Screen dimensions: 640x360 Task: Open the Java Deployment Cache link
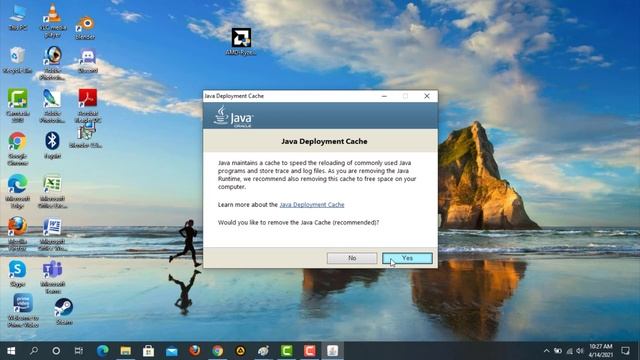pyautogui.click(x=312, y=204)
